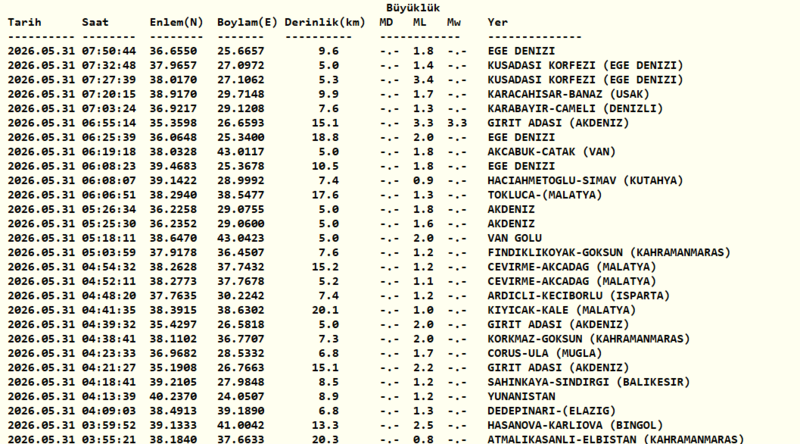Select 'TOKLUCA-(MALATYA)' location

[x=545, y=195]
